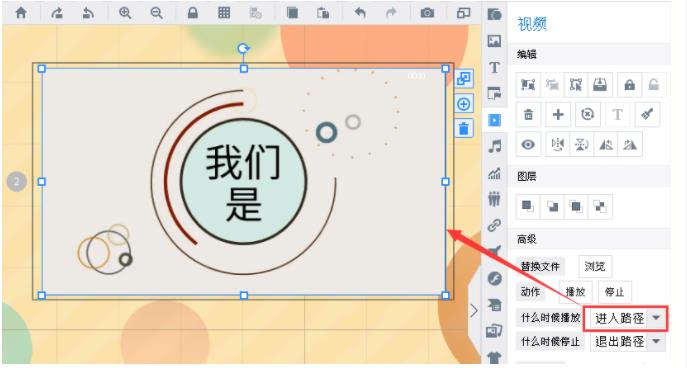The image size is (687, 368).
Task: Open the 退出路径 stop timing dropdown
Action: click(x=627, y=341)
